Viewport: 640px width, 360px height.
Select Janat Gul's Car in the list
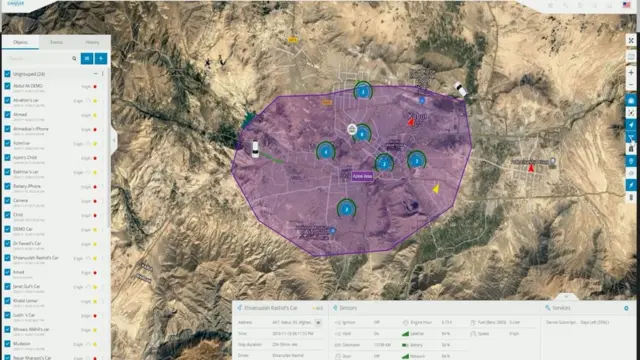click(x=27, y=286)
